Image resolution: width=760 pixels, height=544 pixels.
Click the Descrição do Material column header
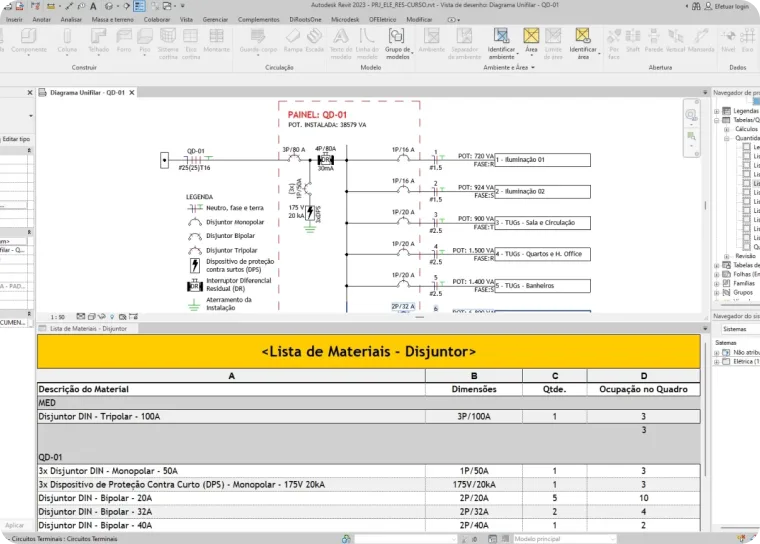click(231, 389)
